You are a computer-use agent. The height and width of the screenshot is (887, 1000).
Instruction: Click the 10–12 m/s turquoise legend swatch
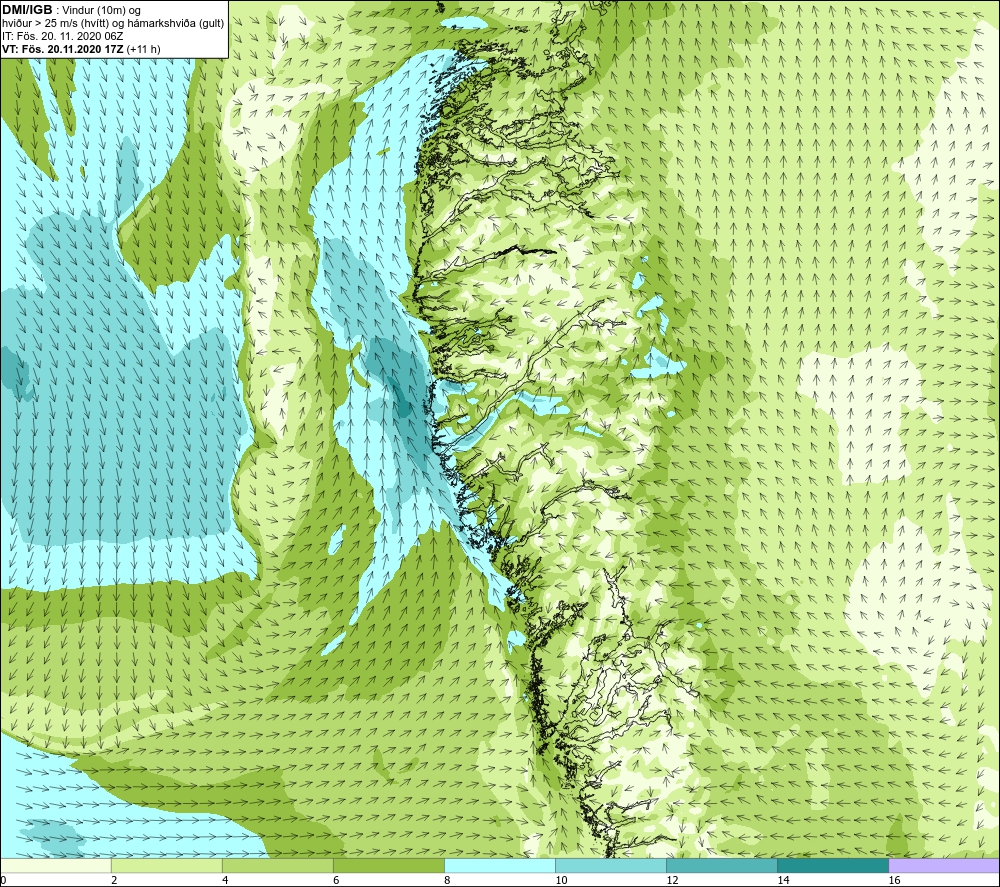610,865
